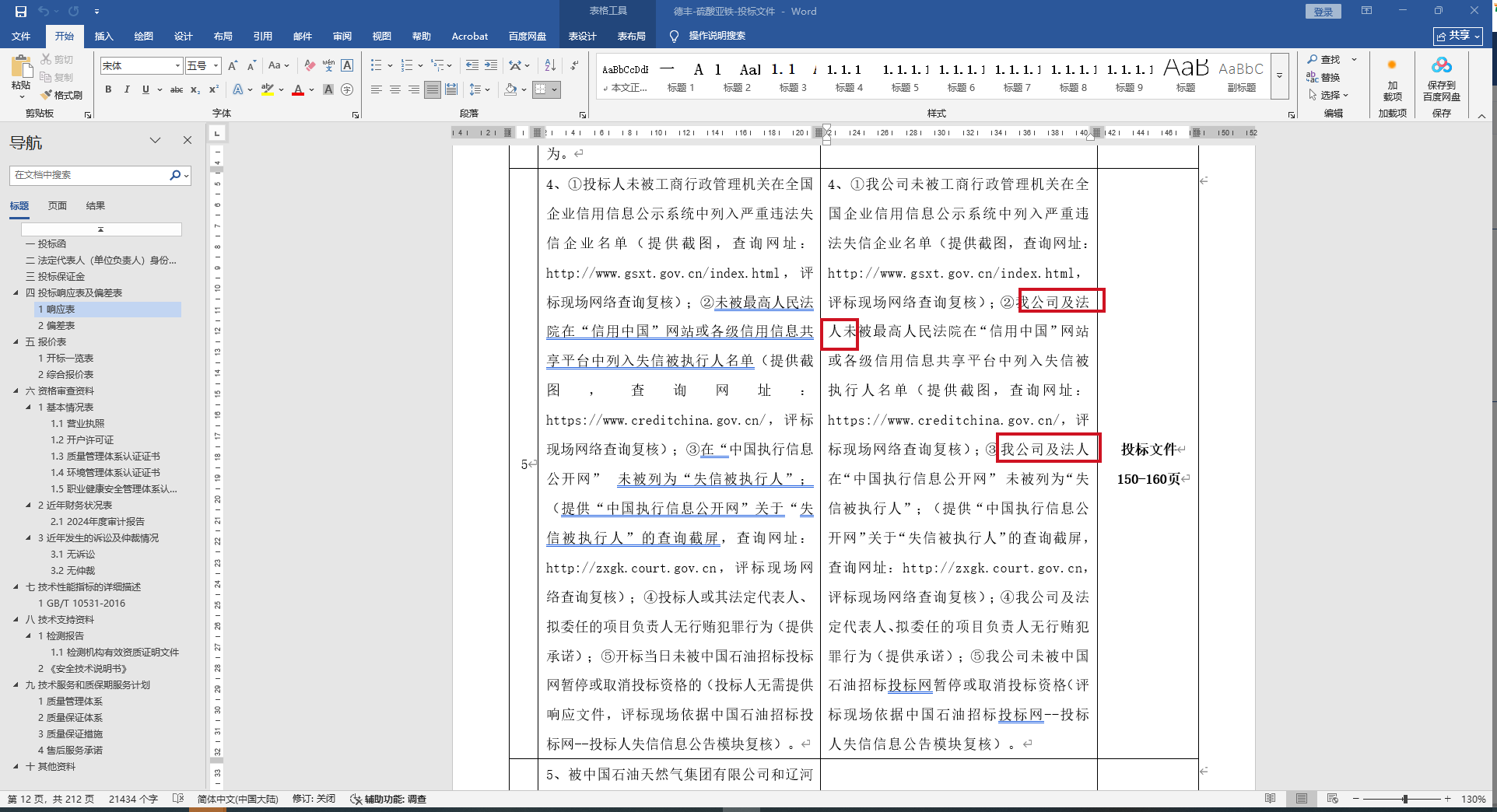Viewport: 1497px width, 812px height.
Task: Click Find (查找) in the Editing group
Action: click(x=1324, y=59)
